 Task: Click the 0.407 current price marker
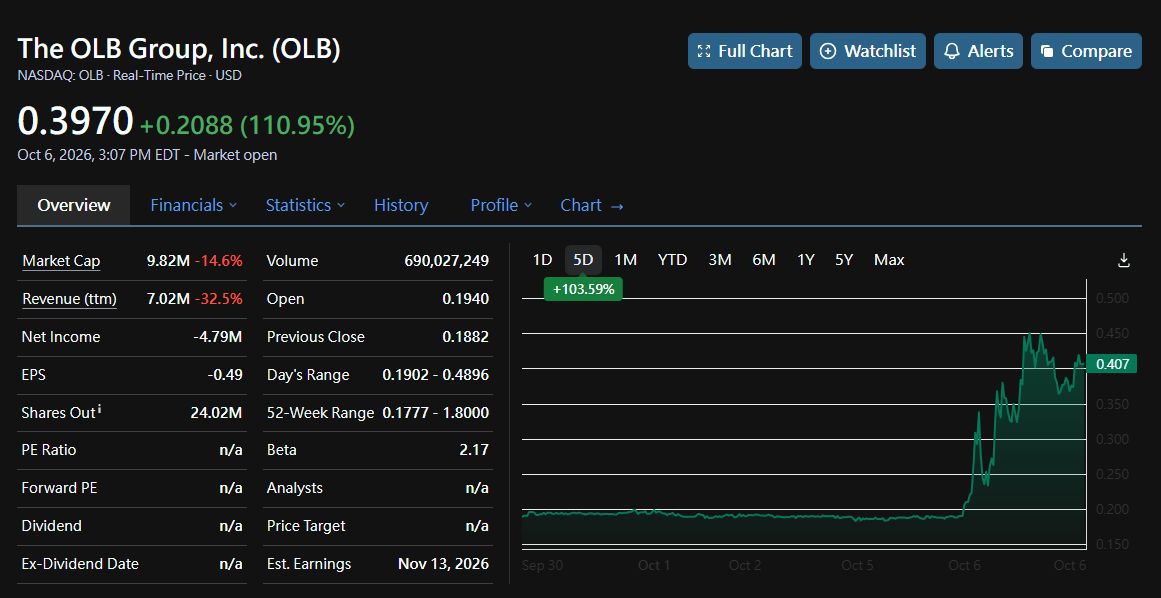(x=1112, y=363)
